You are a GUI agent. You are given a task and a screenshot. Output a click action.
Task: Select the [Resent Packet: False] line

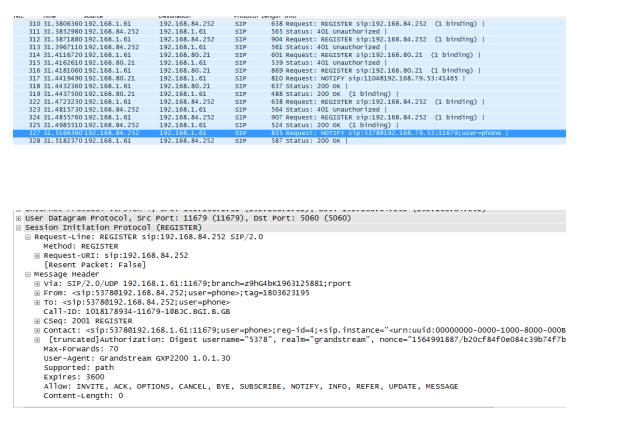tap(95, 265)
